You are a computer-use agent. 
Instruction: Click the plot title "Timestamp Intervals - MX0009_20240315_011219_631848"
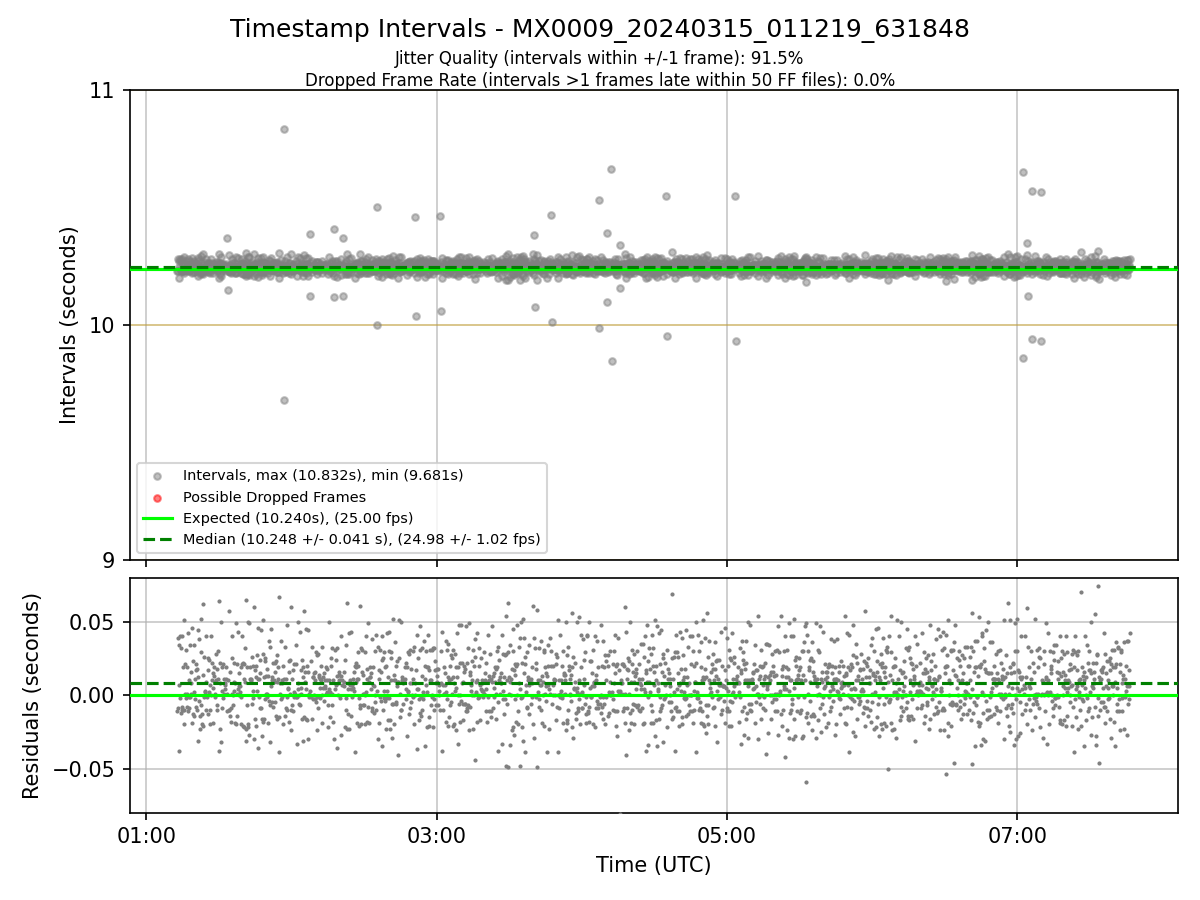click(599, 29)
